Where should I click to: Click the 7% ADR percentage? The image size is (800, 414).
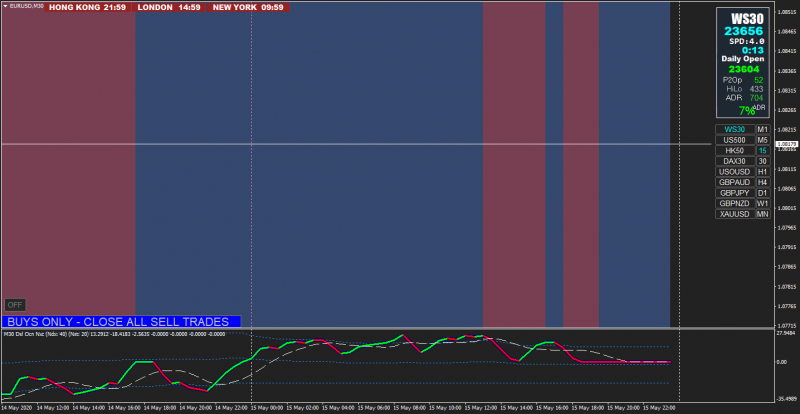point(747,110)
